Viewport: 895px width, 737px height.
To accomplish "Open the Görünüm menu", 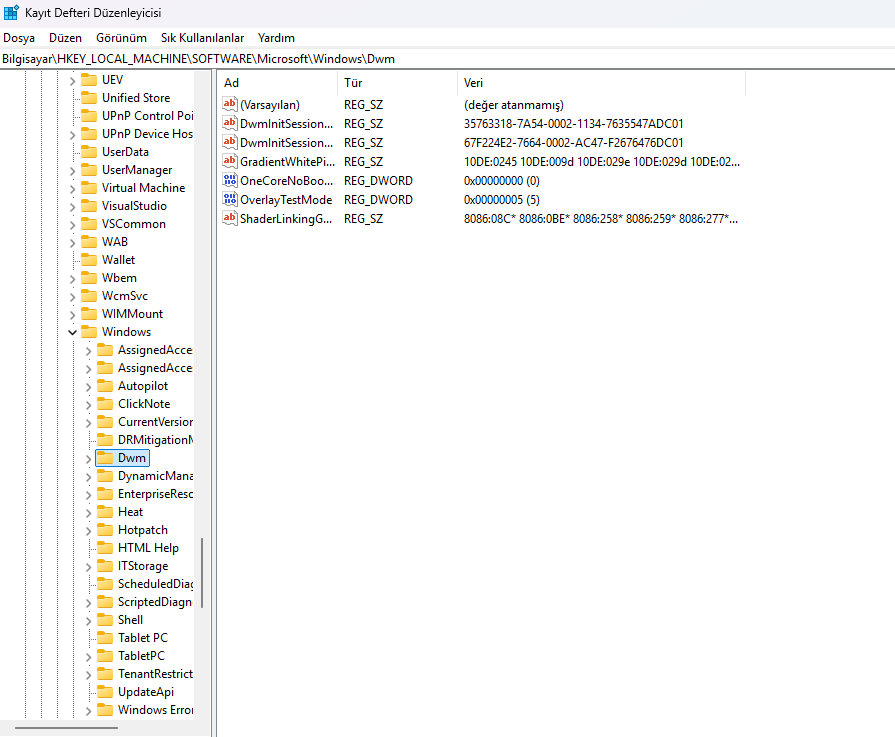I will pyautogui.click(x=121, y=38).
